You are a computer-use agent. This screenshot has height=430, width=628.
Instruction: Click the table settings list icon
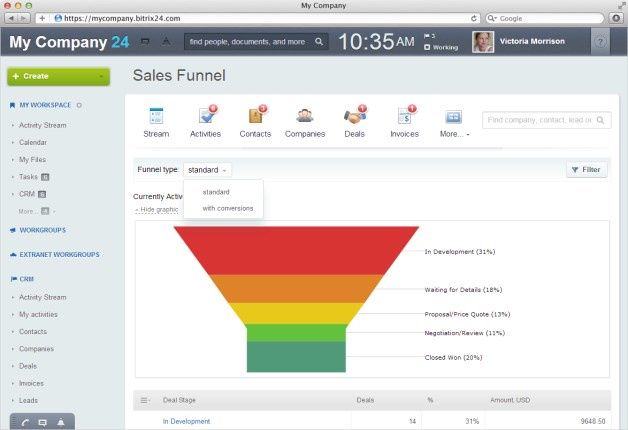tap(145, 400)
